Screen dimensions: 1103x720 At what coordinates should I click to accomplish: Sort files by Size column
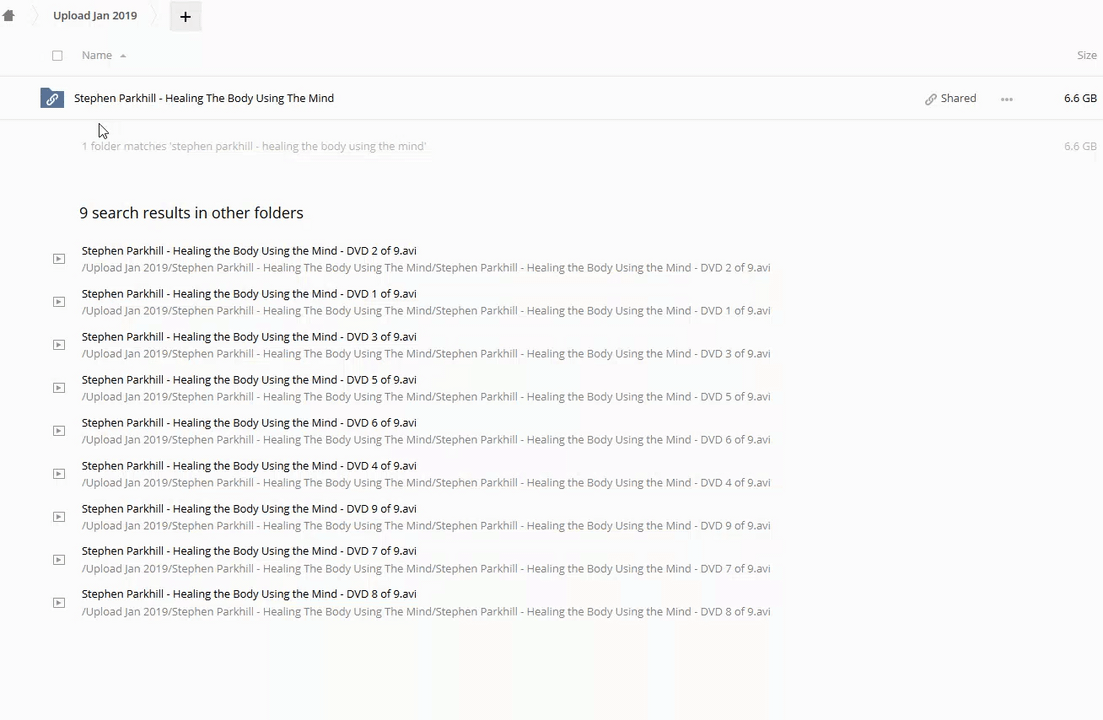pos(1086,56)
